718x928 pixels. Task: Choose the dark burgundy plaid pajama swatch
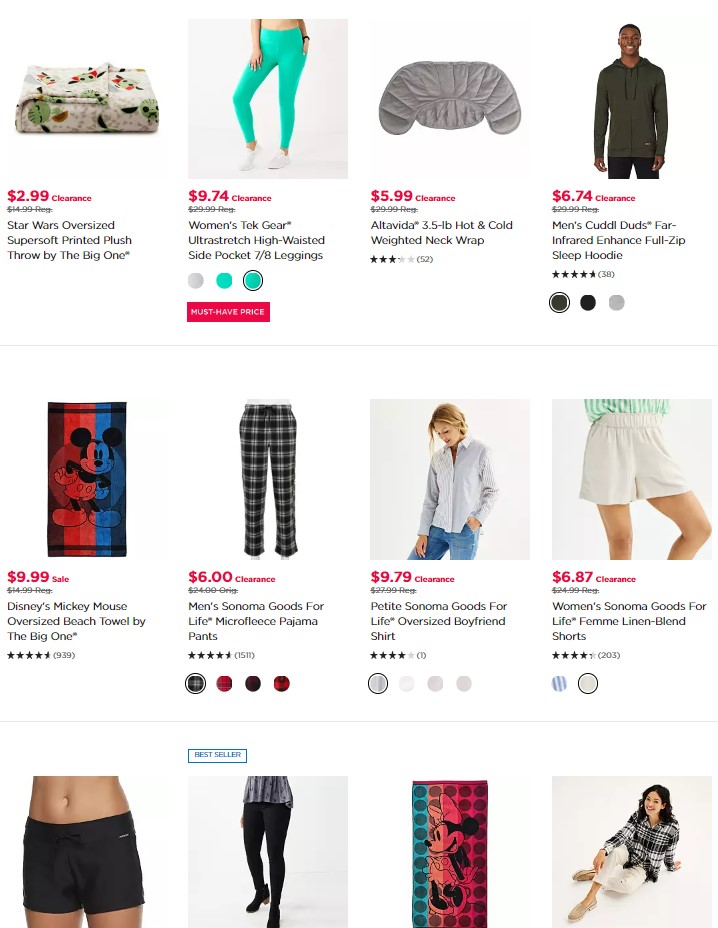[253, 684]
